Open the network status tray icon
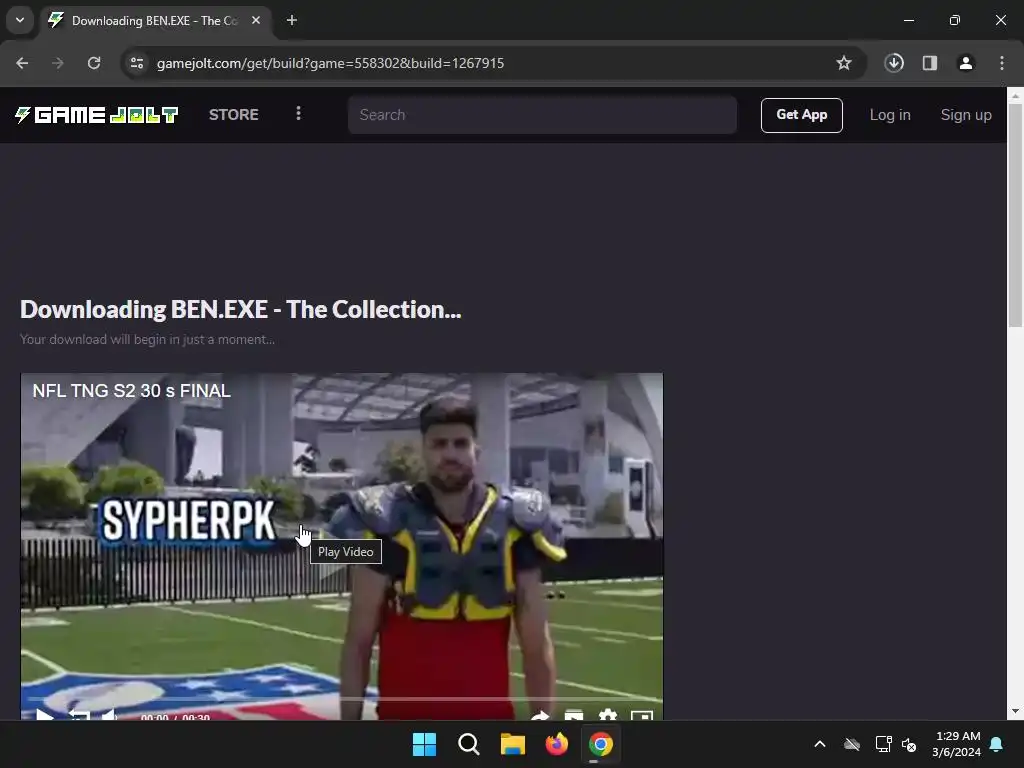The image size is (1024, 768). coord(883,744)
